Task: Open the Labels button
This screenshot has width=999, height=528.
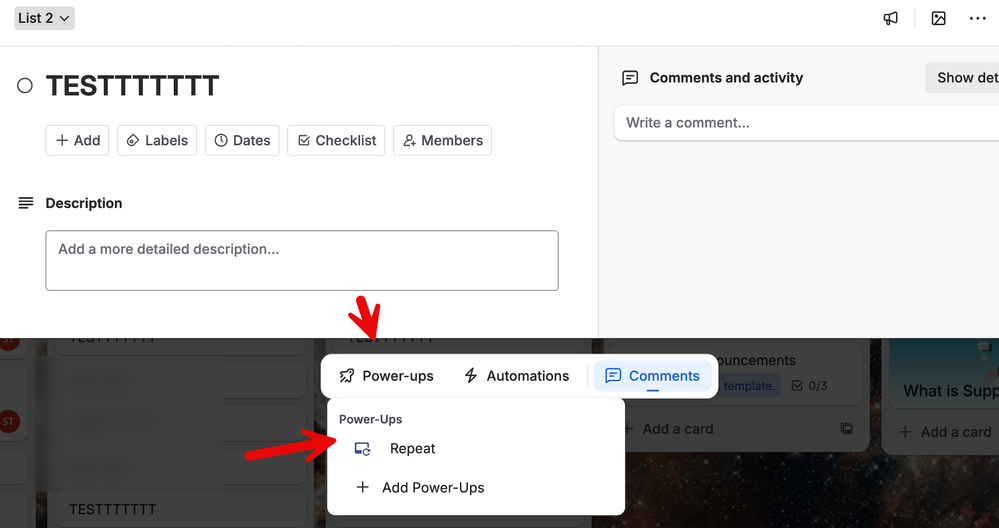Action: tap(157, 140)
